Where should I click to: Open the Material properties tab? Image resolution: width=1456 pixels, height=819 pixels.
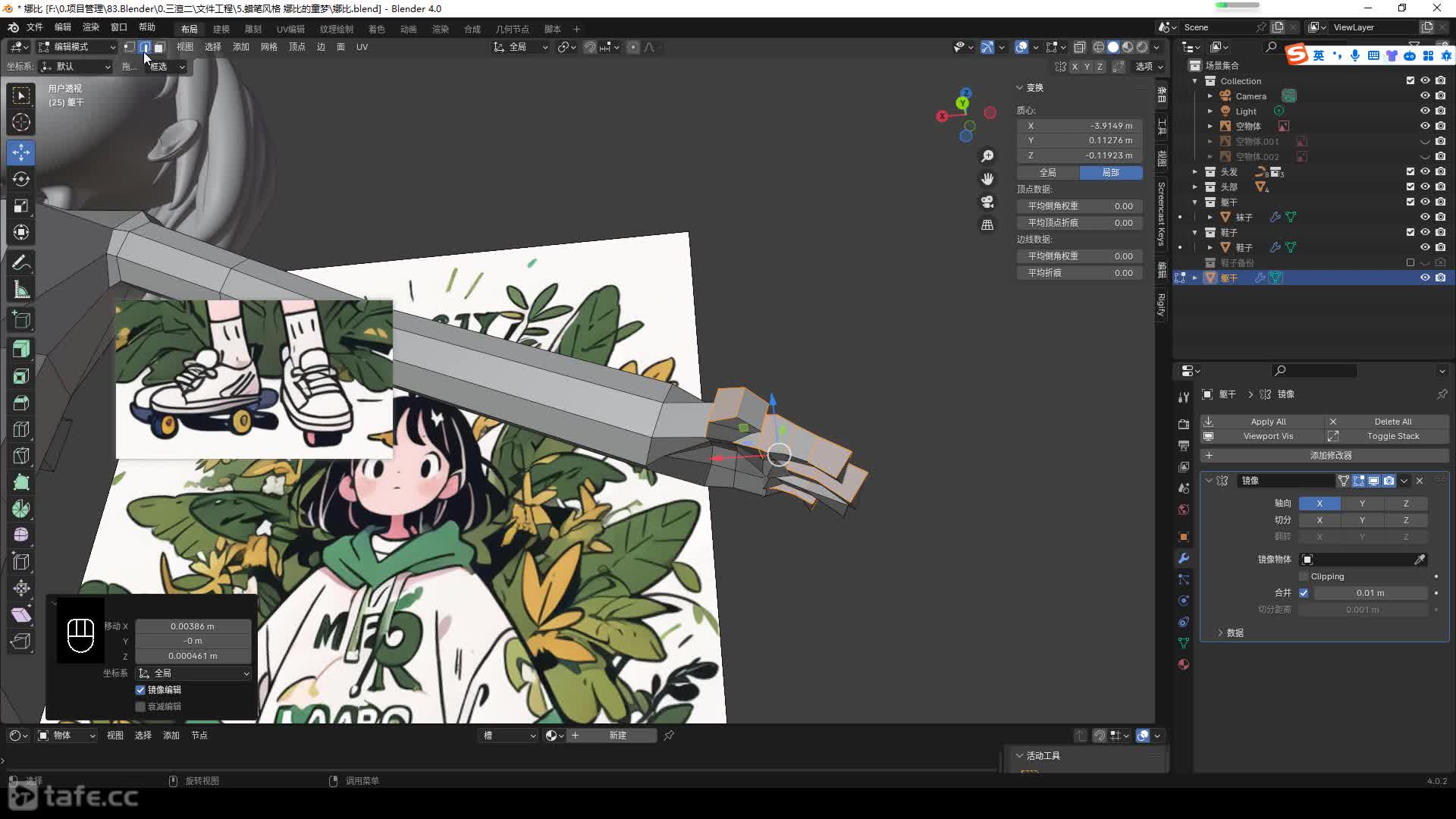tap(1184, 664)
